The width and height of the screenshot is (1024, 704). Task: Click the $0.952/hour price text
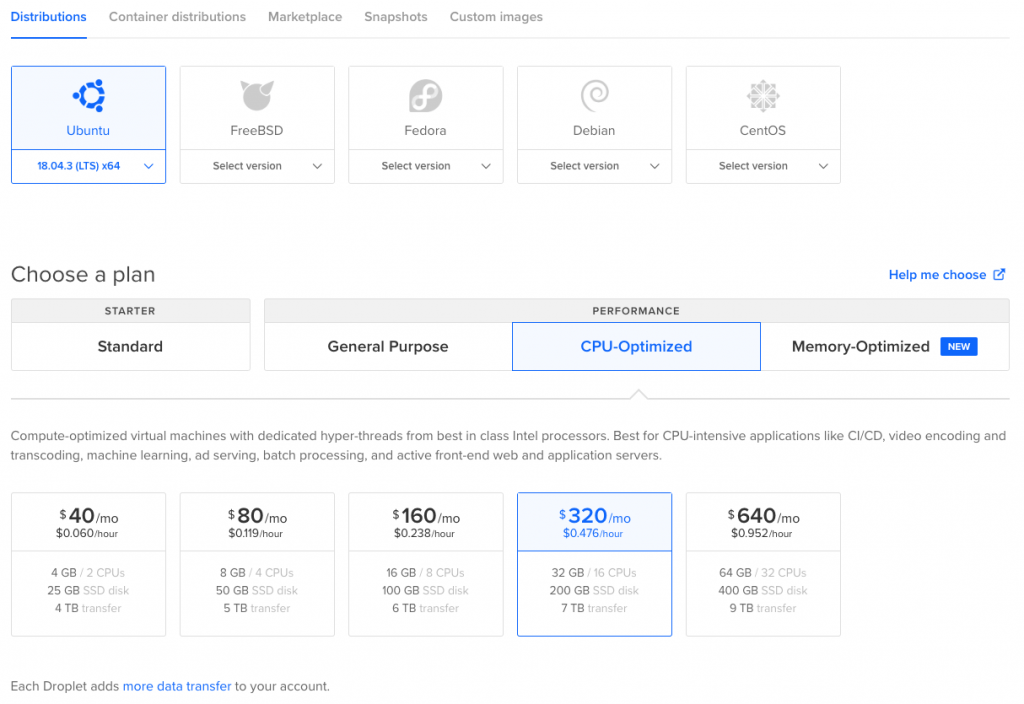click(761, 534)
